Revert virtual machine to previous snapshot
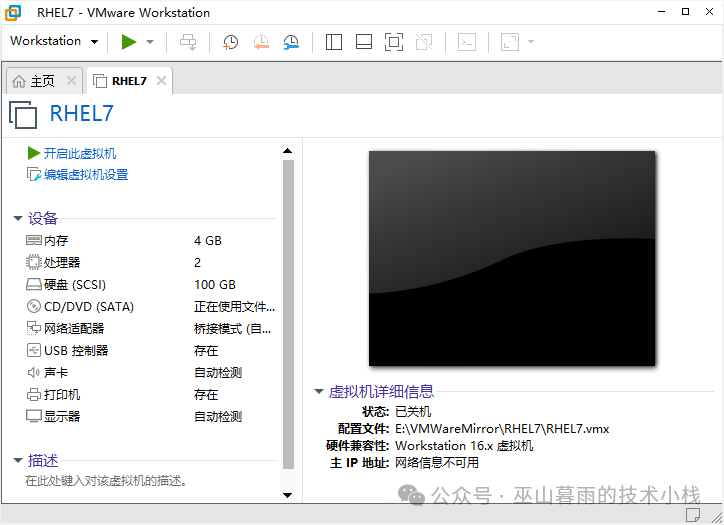The height and width of the screenshot is (525, 724). (x=261, y=42)
